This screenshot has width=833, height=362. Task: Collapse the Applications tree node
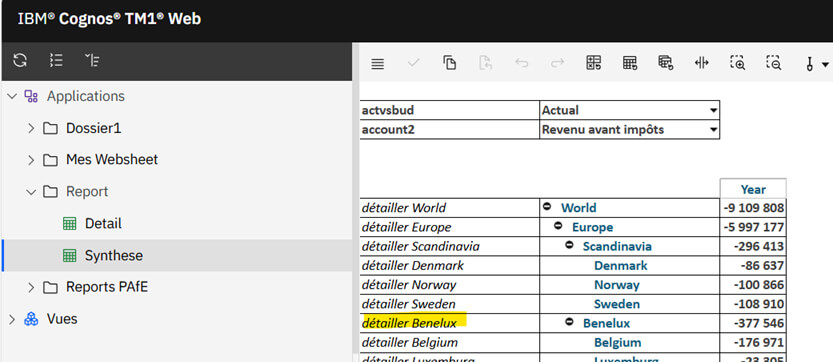12,96
